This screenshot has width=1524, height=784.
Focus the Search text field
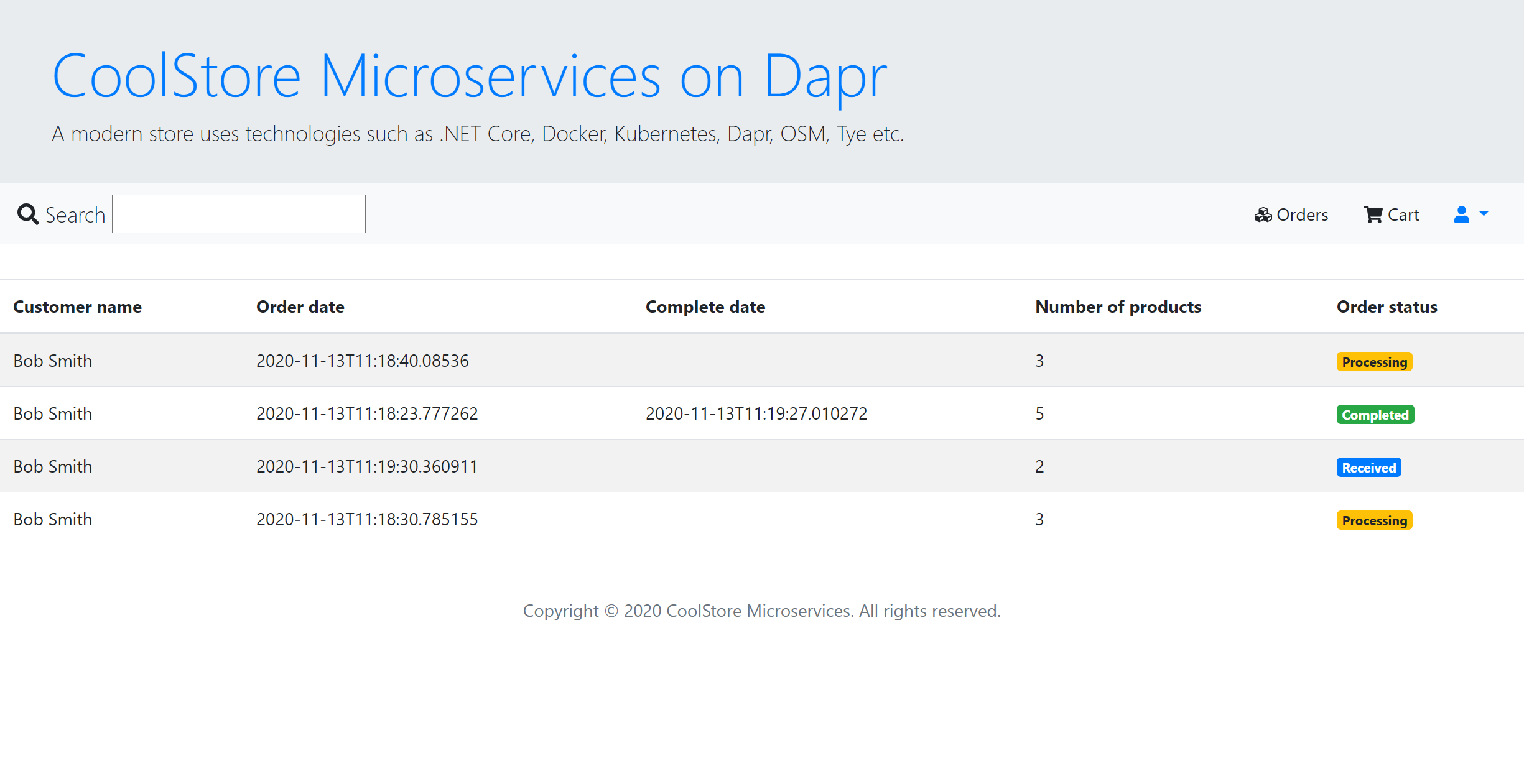(238, 214)
